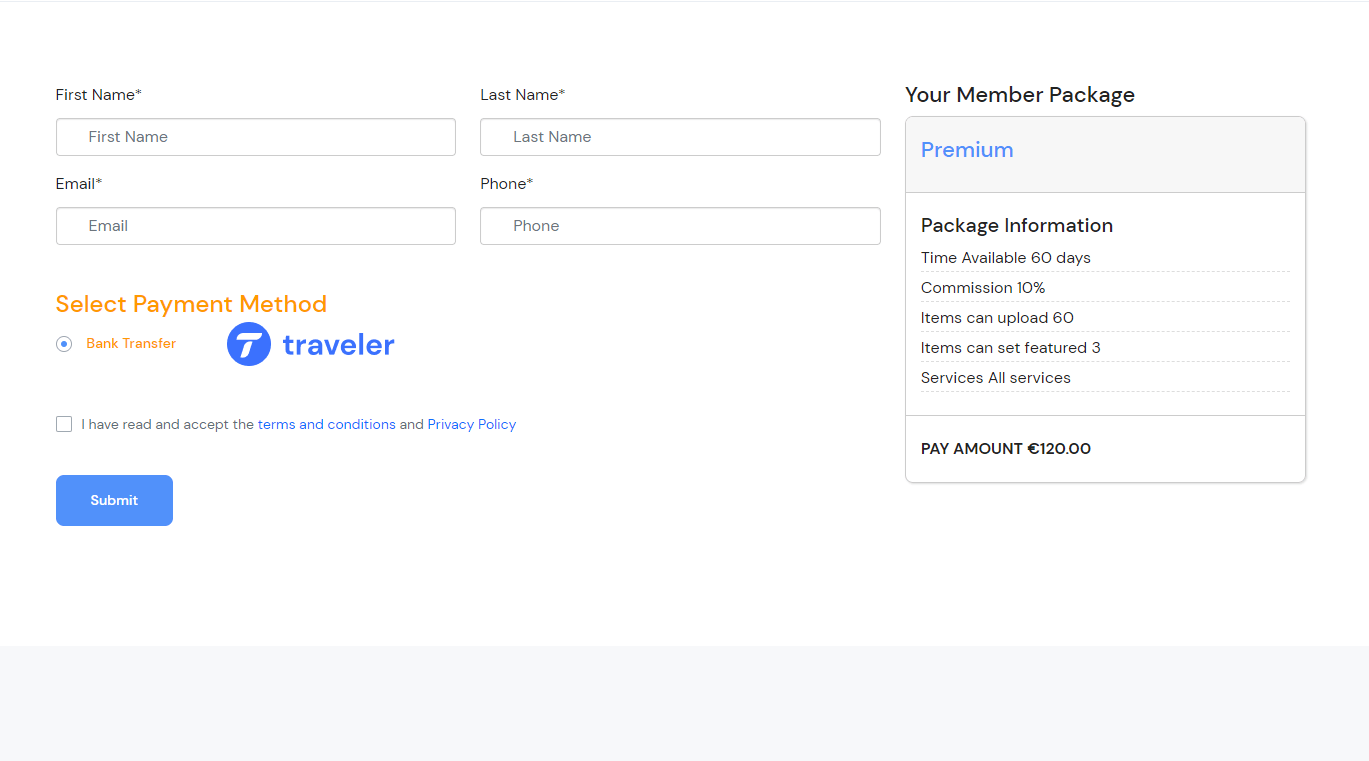Click the 'Commission 10%' row

click(983, 288)
